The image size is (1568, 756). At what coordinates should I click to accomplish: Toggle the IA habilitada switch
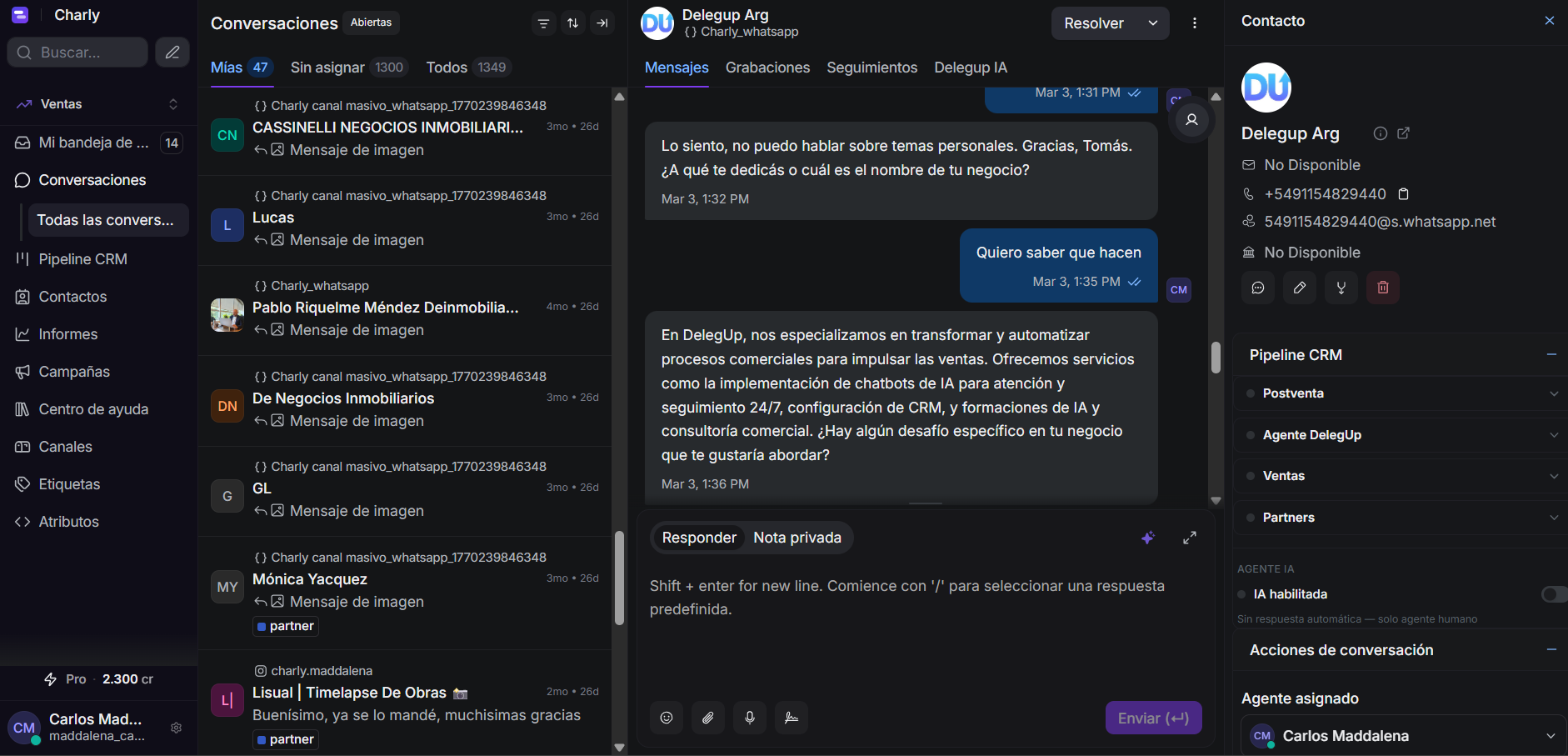click(1554, 594)
